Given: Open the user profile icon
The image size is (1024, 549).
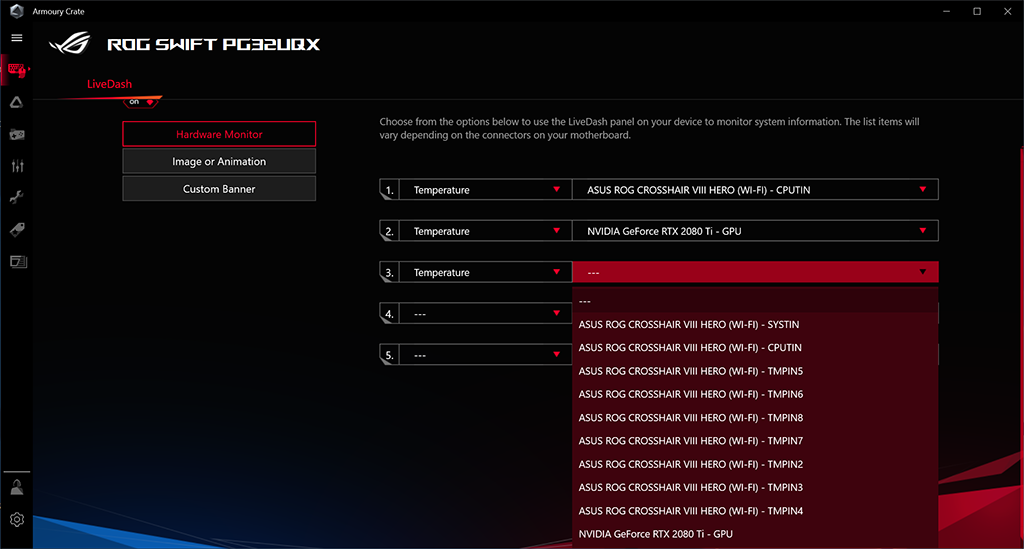Looking at the screenshot, I should [17, 487].
